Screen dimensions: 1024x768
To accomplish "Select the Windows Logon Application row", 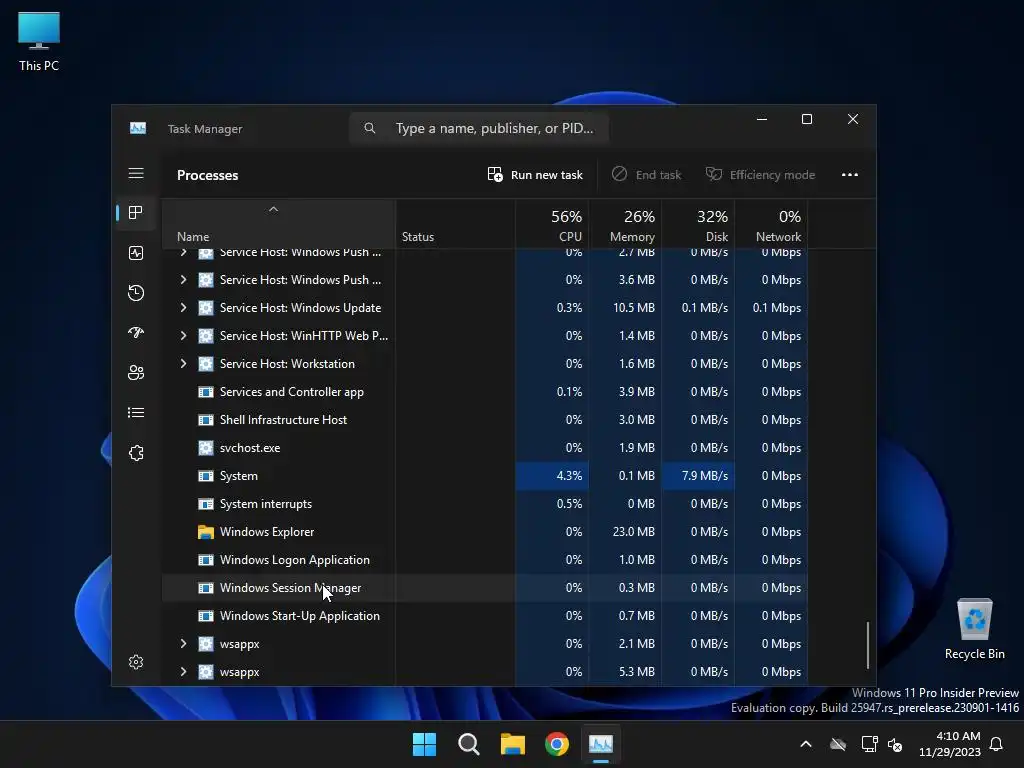I will [485, 560].
